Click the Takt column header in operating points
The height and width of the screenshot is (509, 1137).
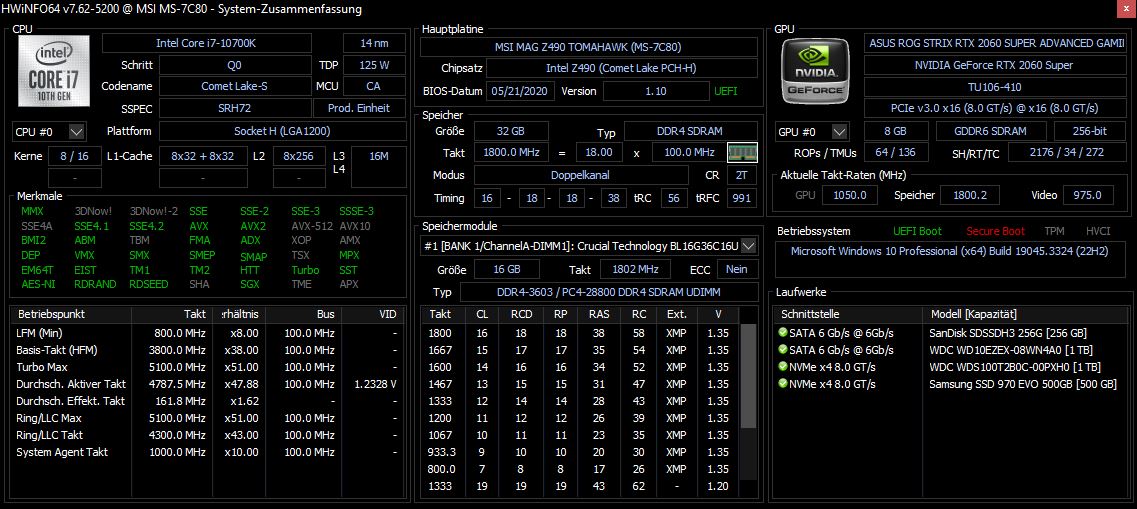click(173, 315)
